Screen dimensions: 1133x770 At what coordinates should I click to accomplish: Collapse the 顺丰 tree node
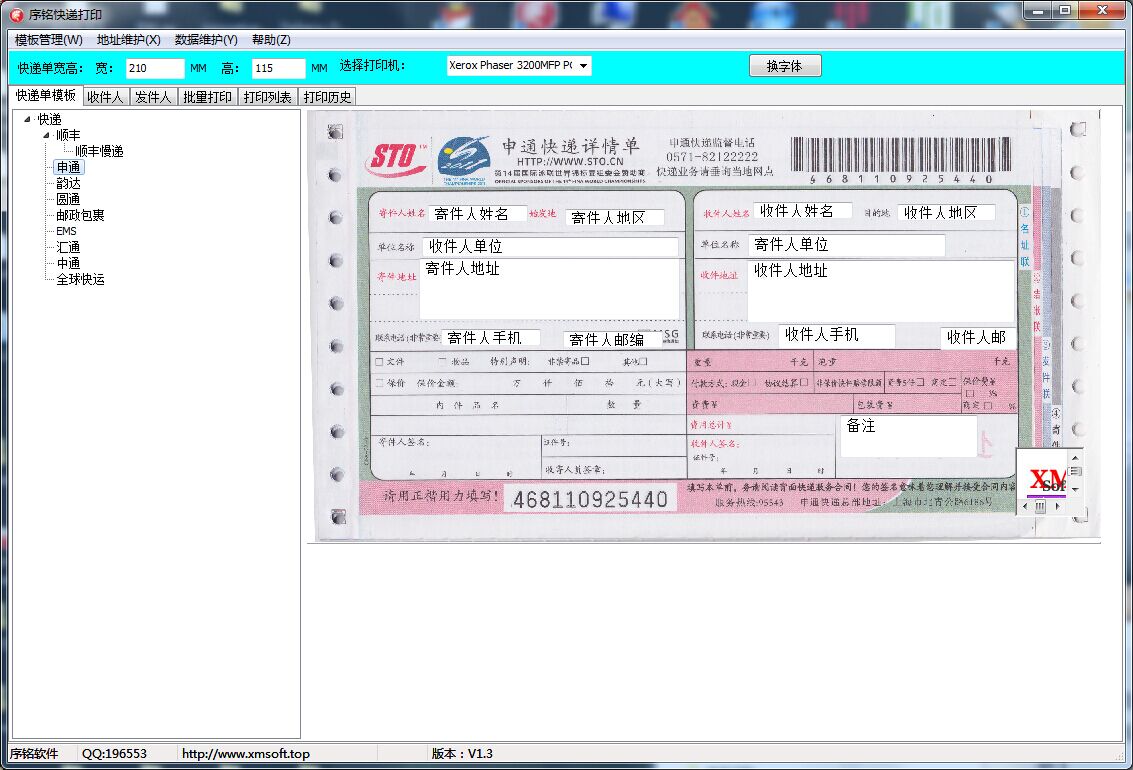(46, 135)
